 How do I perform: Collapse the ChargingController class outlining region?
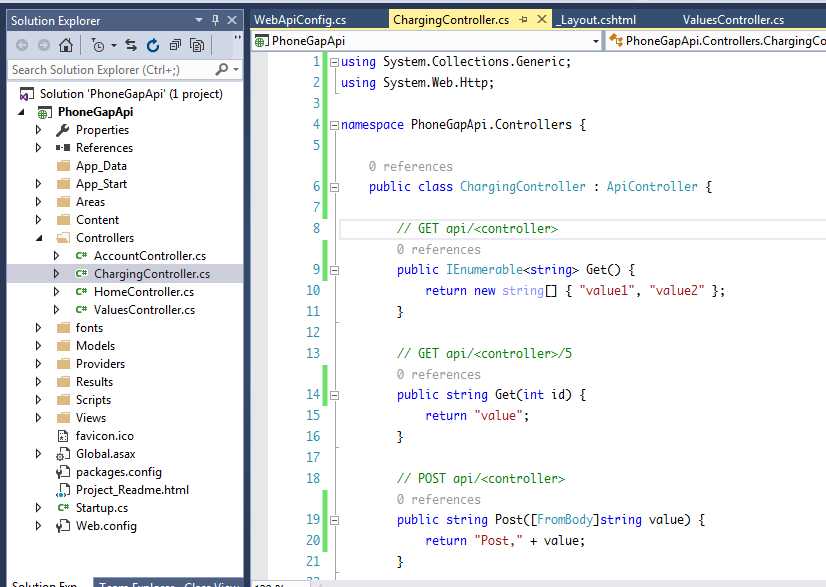click(x=334, y=187)
